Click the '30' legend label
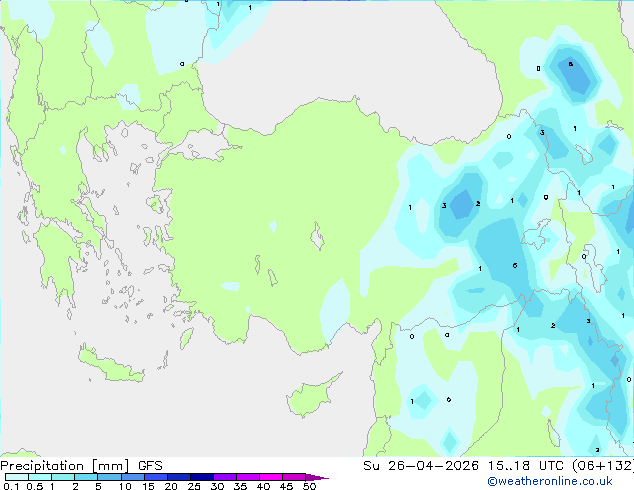The image size is (634, 490). tap(217, 486)
